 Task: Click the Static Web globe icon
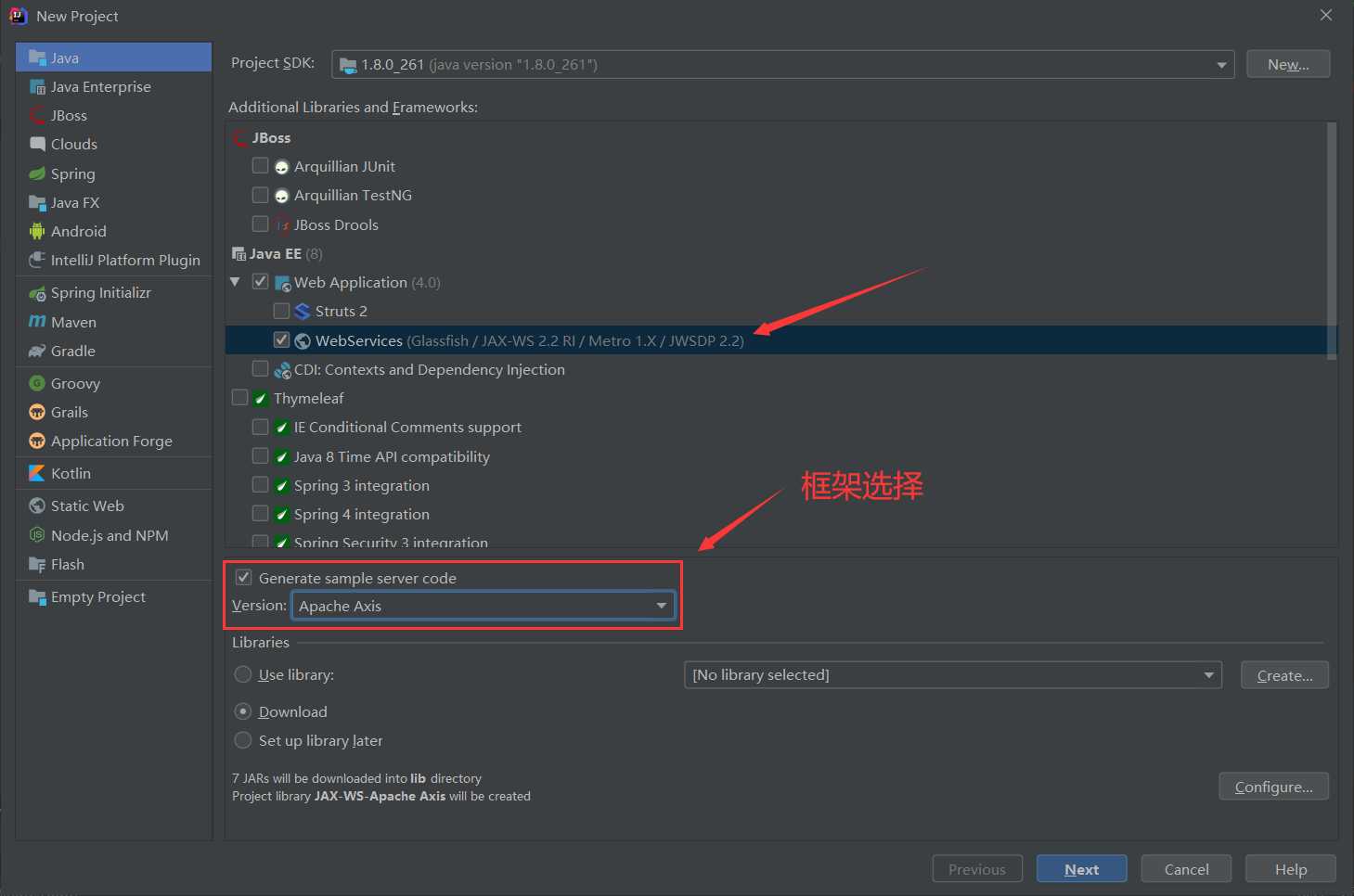tap(37, 506)
